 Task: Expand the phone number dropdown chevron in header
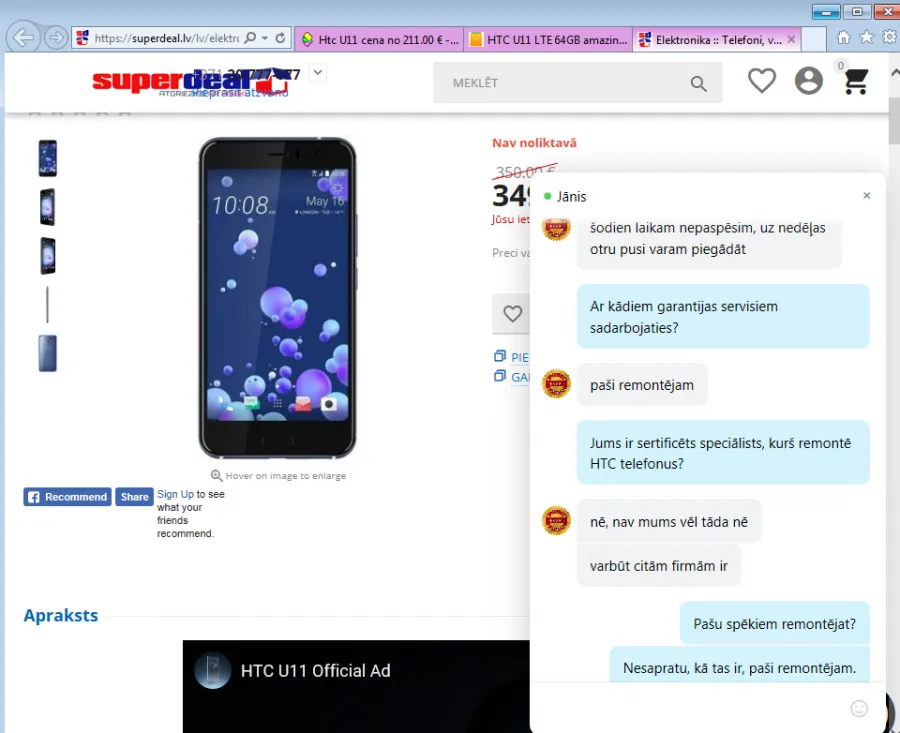(x=318, y=73)
